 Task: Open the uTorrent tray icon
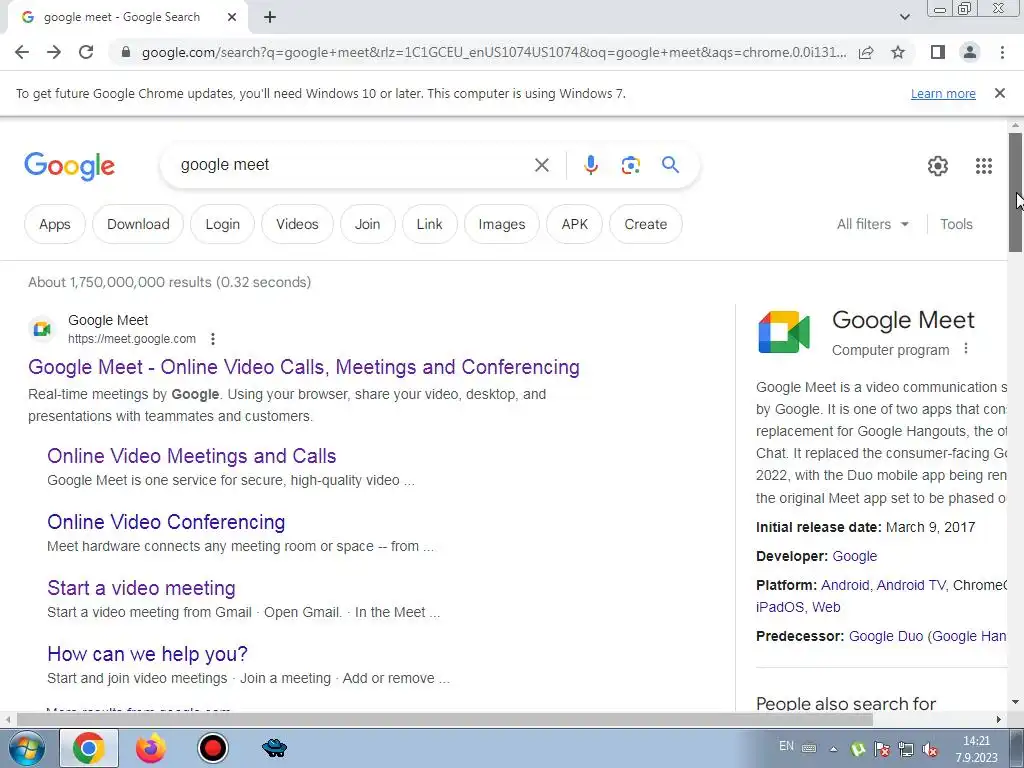(858, 750)
